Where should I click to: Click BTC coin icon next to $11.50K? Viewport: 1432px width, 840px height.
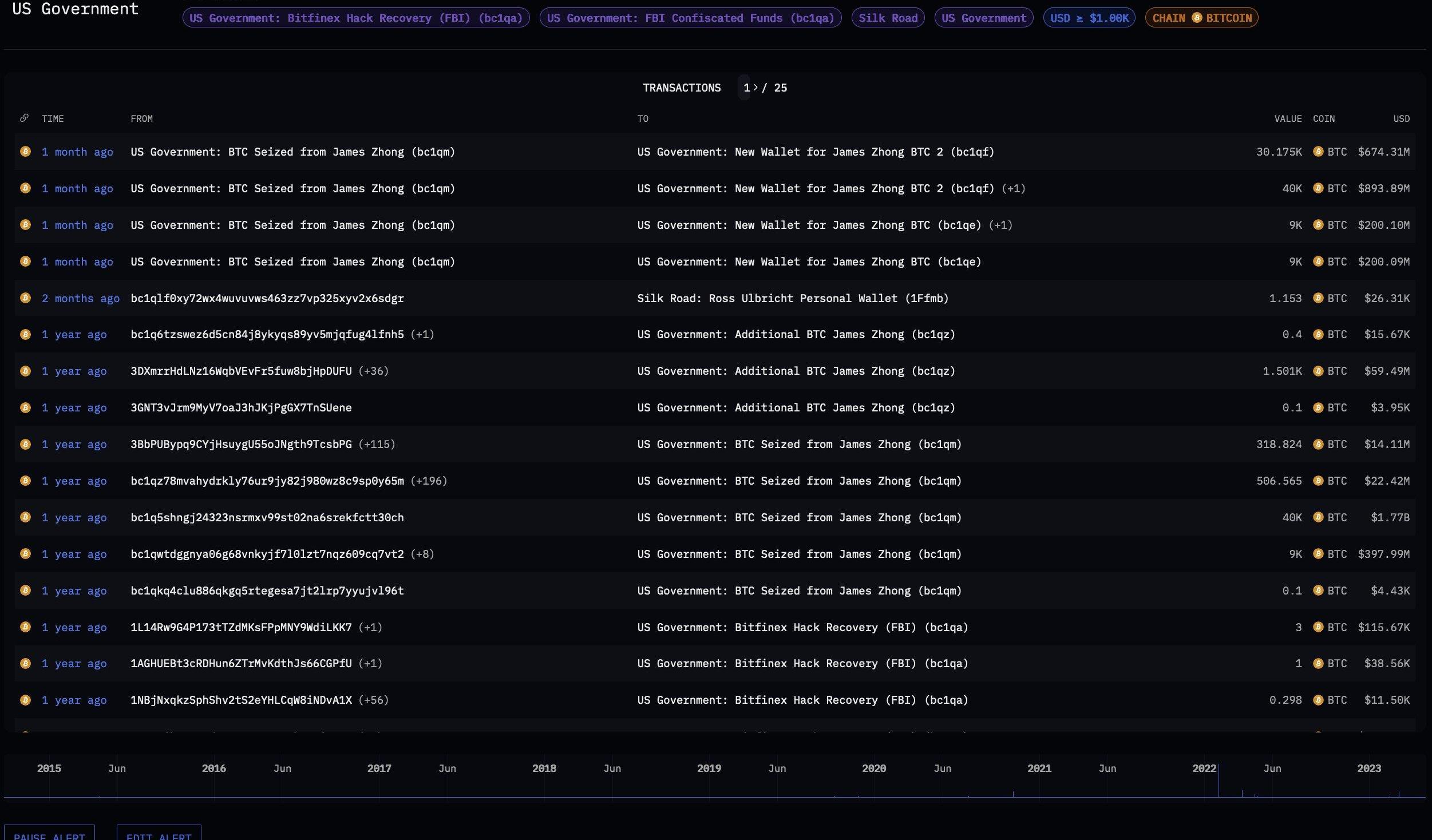1318,700
